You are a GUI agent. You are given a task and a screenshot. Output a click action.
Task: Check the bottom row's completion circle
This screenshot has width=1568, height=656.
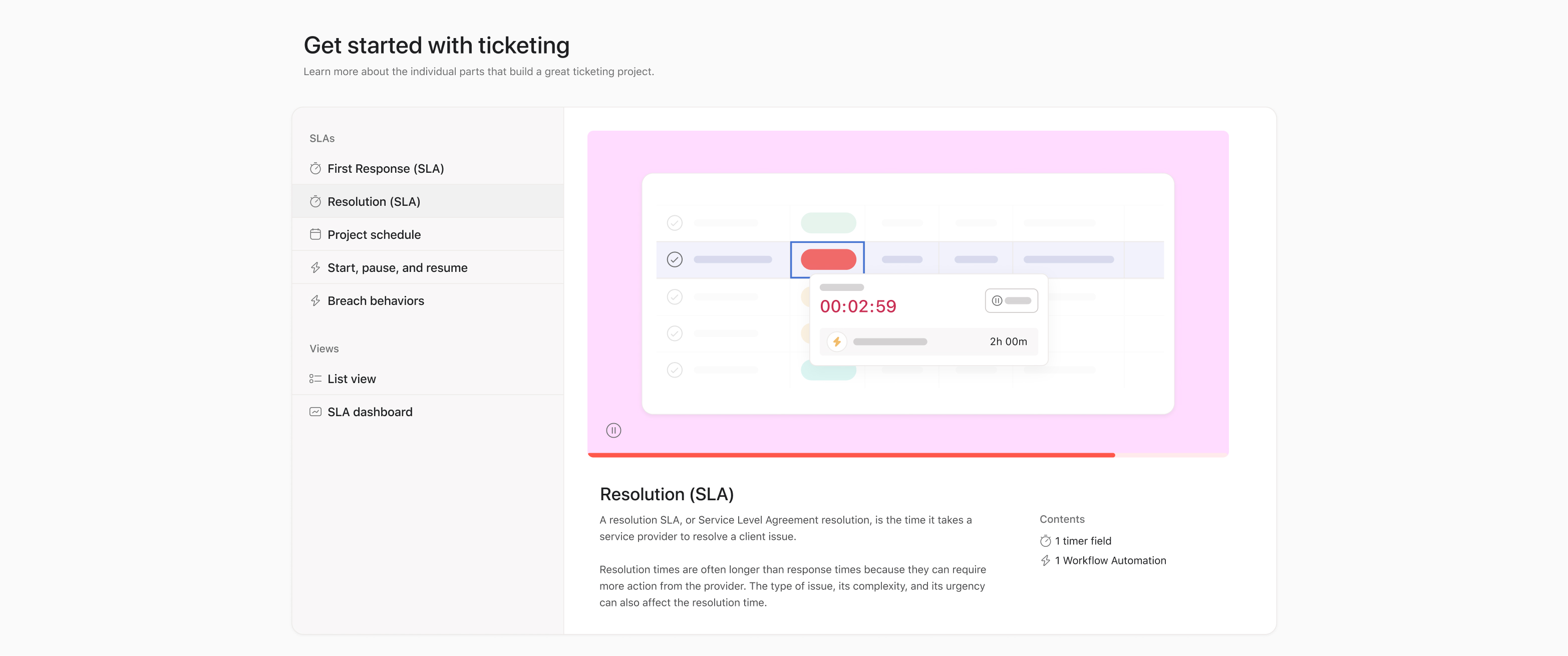click(x=675, y=370)
